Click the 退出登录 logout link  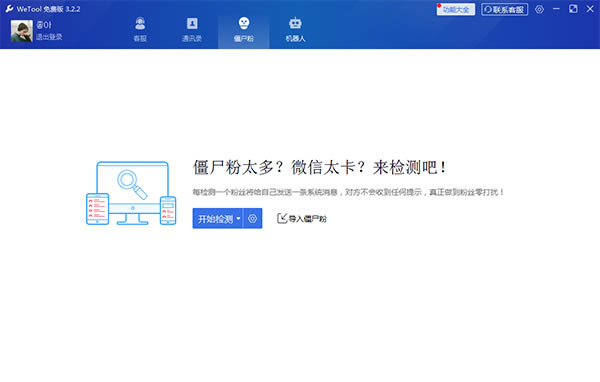tap(49, 37)
